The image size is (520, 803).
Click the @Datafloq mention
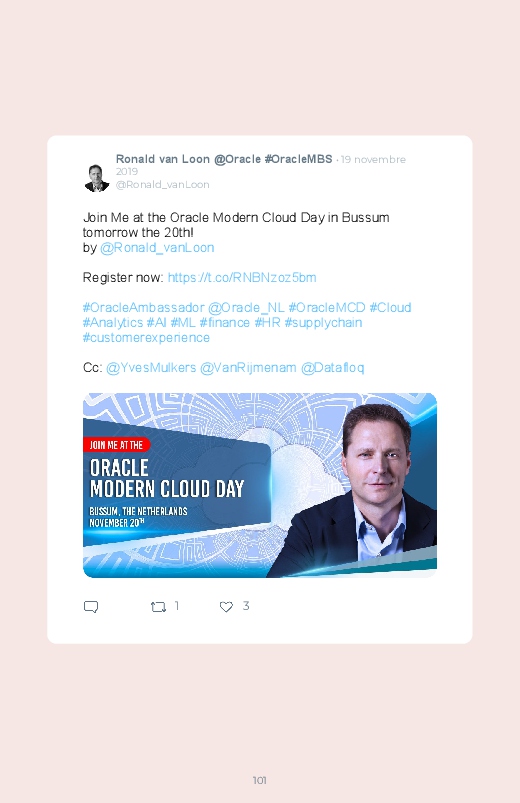[332, 368]
